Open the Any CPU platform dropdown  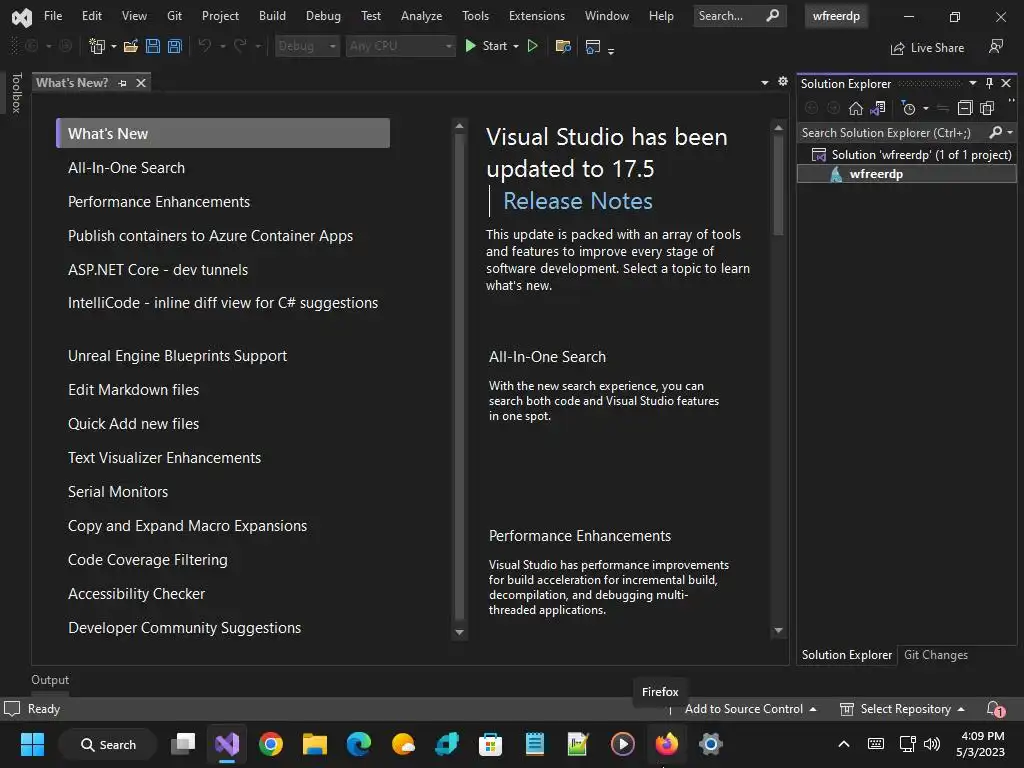400,46
